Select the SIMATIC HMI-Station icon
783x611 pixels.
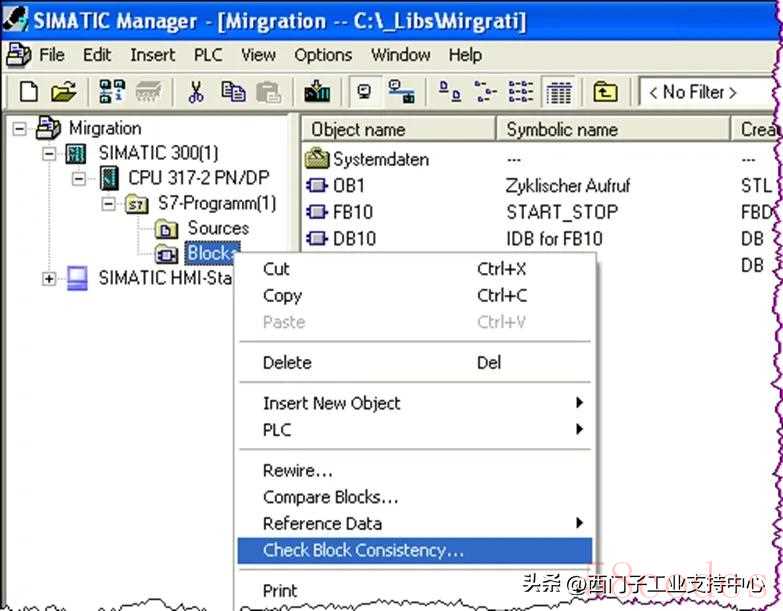point(77,278)
